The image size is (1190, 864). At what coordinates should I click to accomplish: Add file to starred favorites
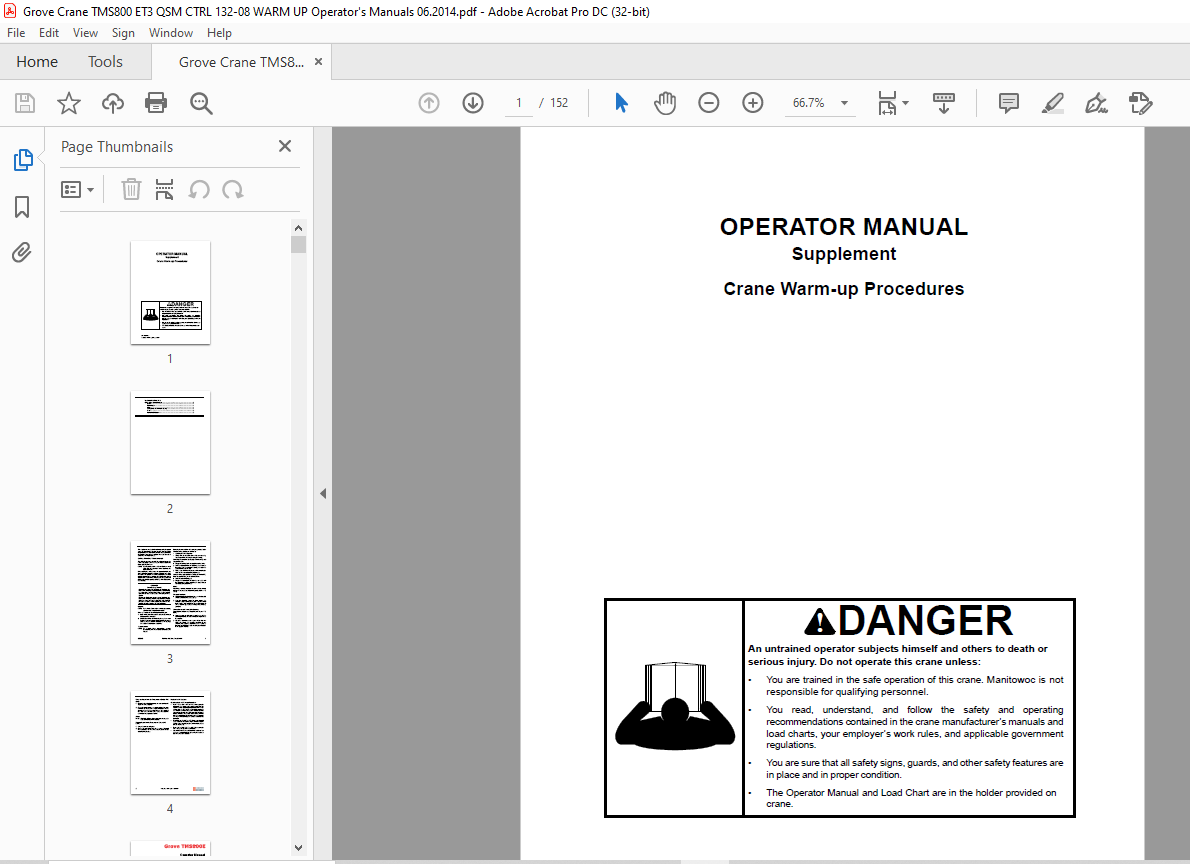69,103
